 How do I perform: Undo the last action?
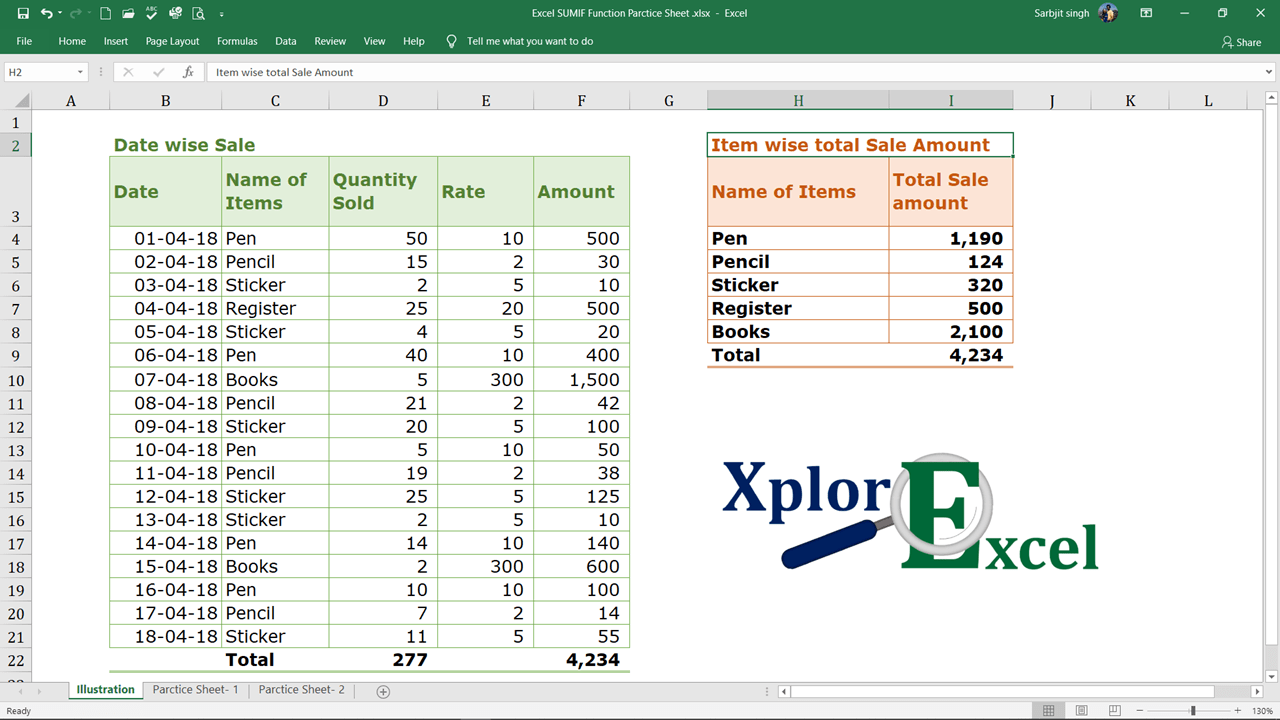48,13
